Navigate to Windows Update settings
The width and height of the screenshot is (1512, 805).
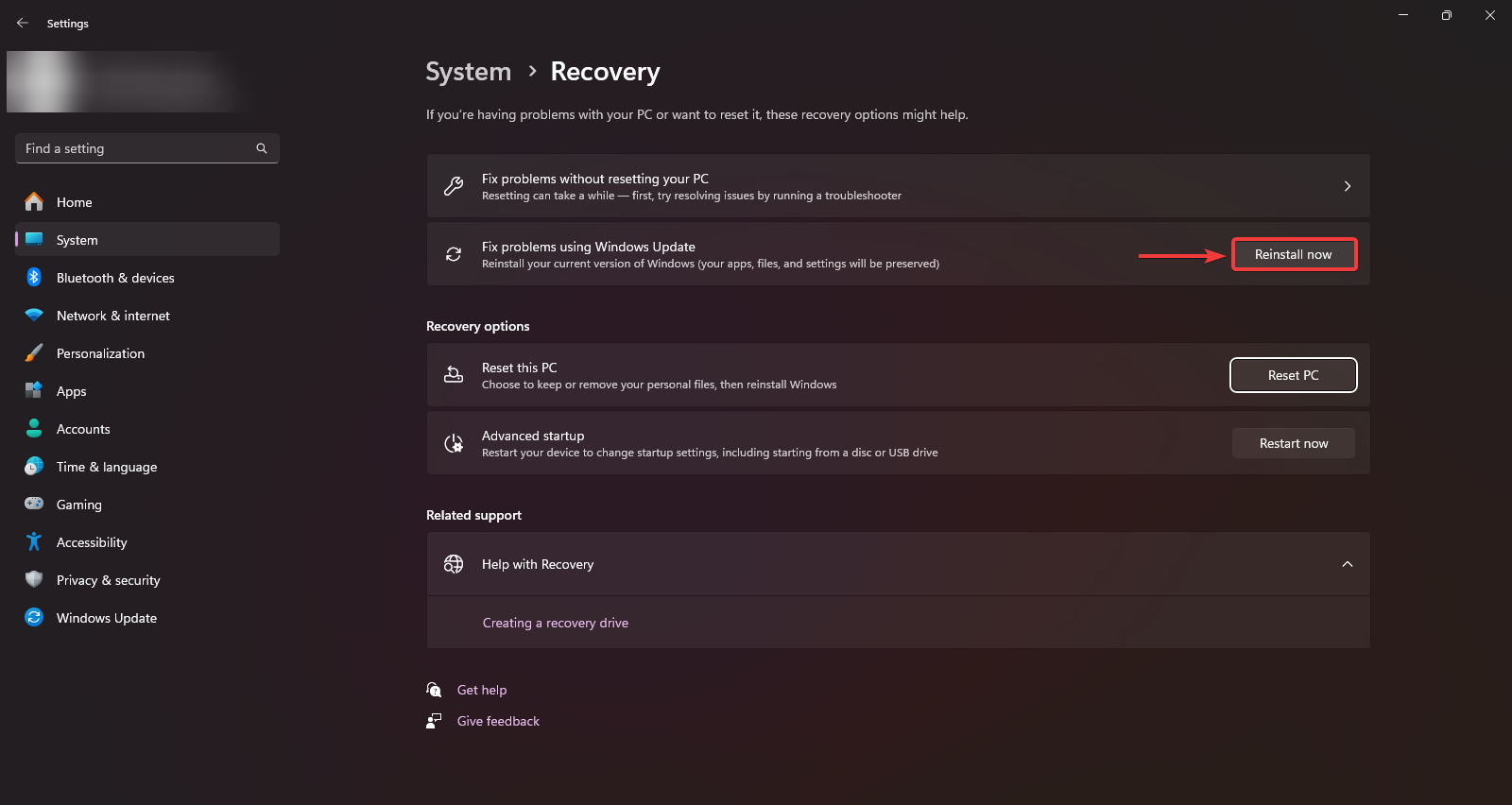click(x=147, y=617)
